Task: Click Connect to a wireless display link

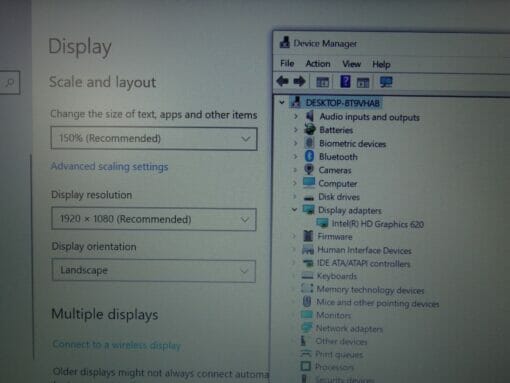Action: pyautogui.click(x=116, y=345)
